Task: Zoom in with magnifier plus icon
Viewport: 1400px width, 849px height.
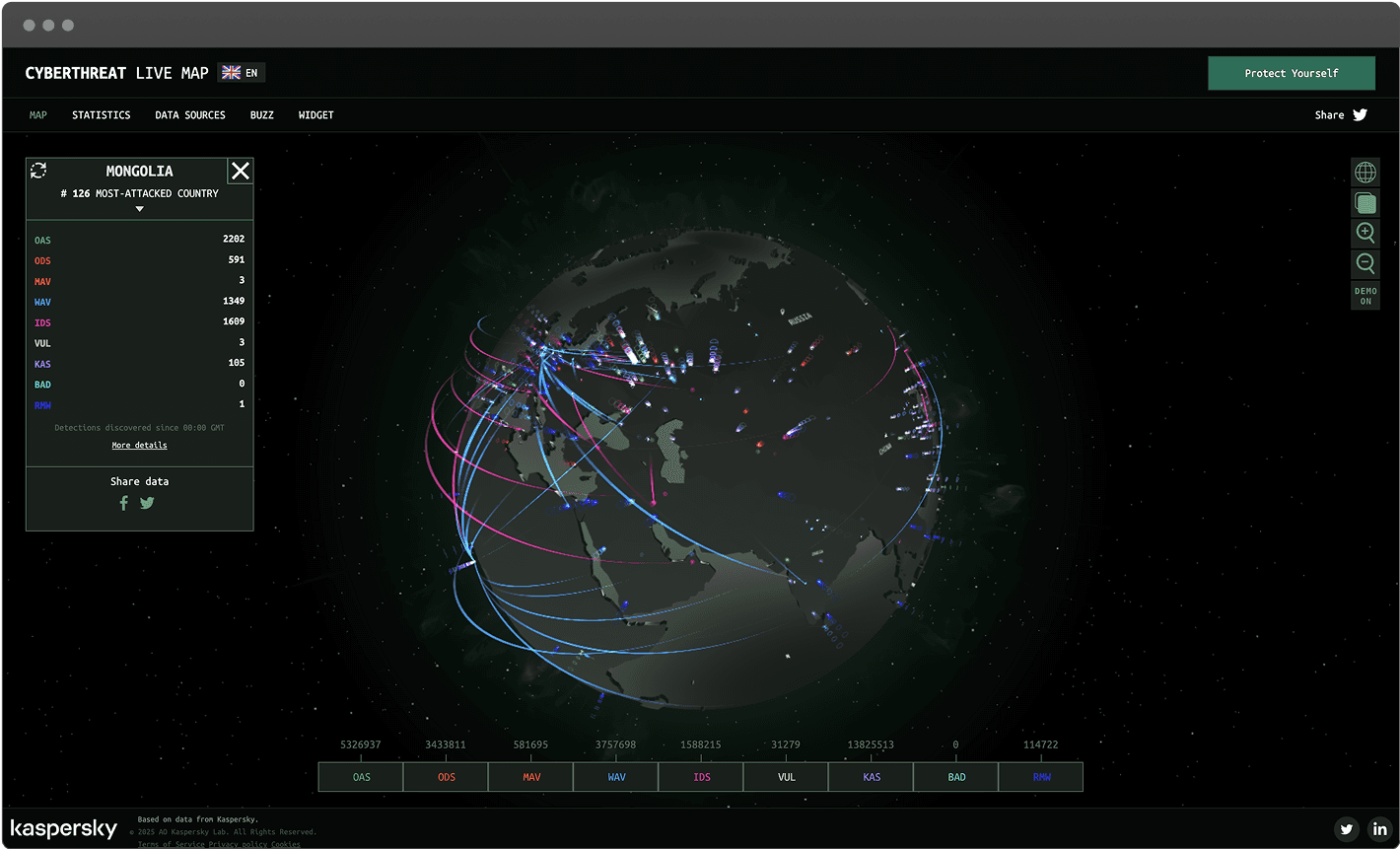Action: coord(1365,233)
